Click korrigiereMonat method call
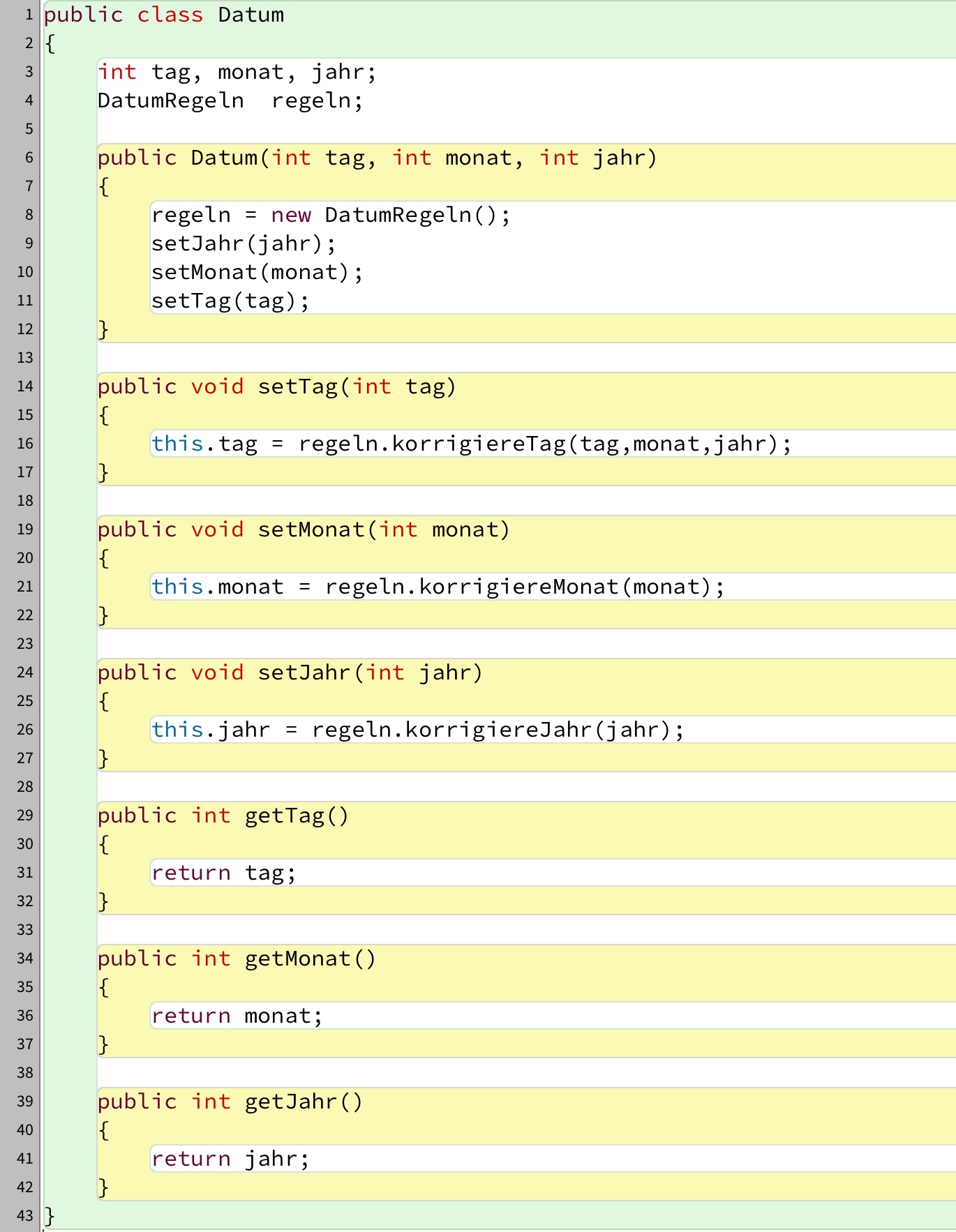Viewport: 956px width, 1232px height. coord(518,587)
